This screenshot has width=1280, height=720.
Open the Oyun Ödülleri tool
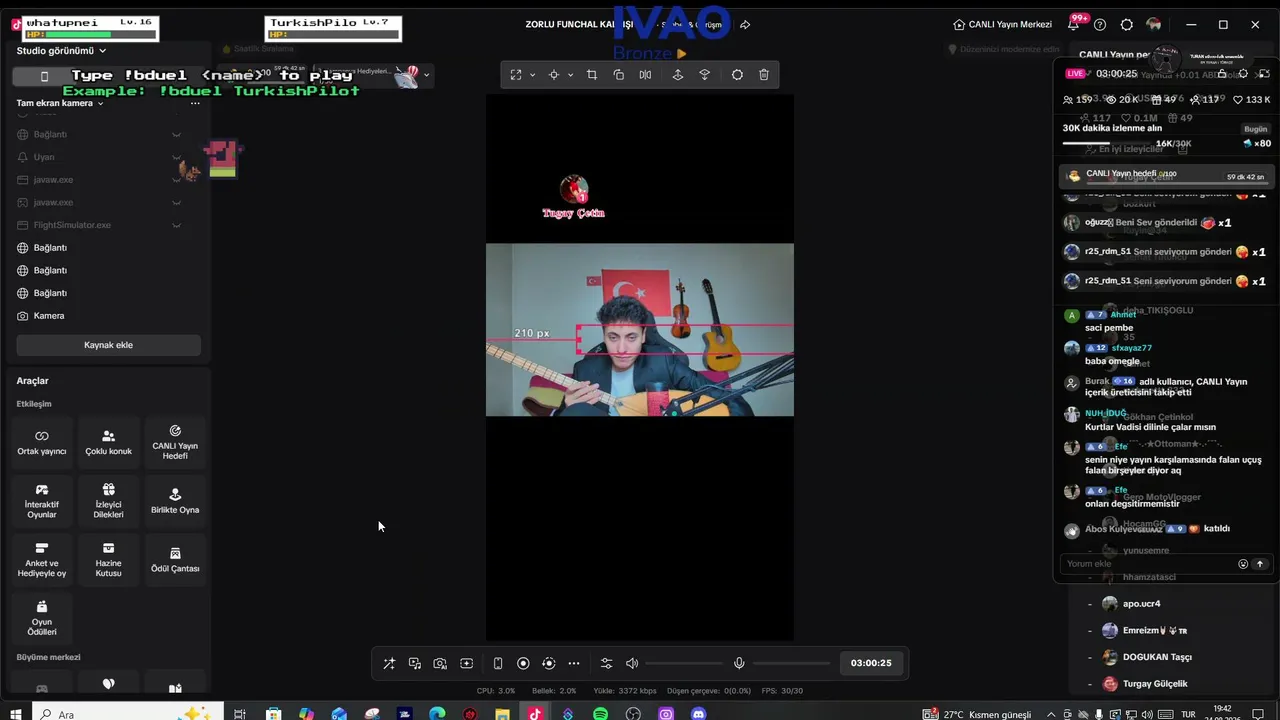(42, 619)
